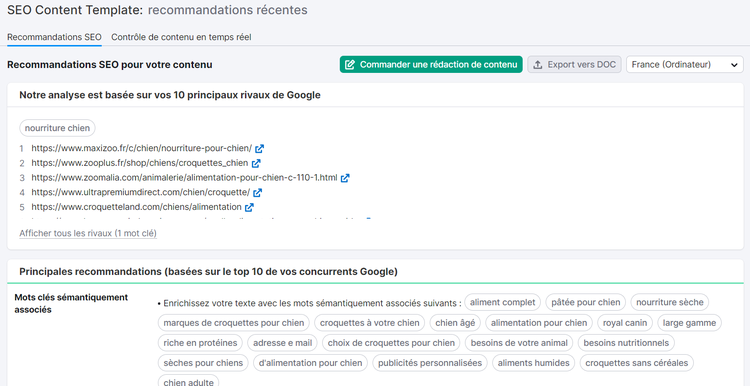Click the recommandations récentes title text

point(228,10)
